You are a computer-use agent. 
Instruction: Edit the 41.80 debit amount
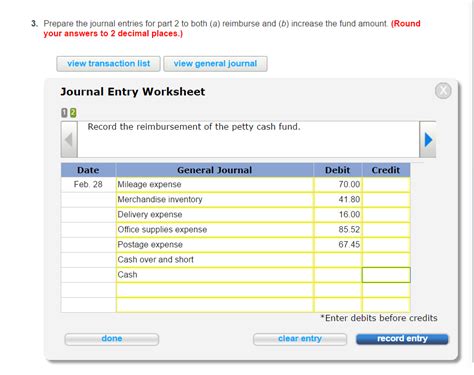tap(338, 199)
